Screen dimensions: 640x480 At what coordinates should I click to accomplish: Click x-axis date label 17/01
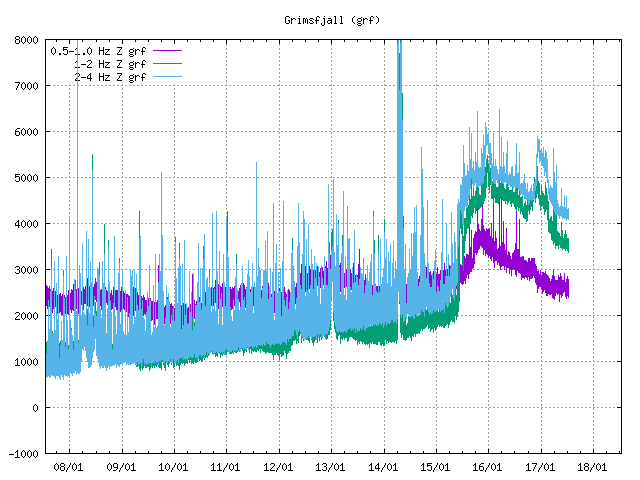(x=540, y=467)
